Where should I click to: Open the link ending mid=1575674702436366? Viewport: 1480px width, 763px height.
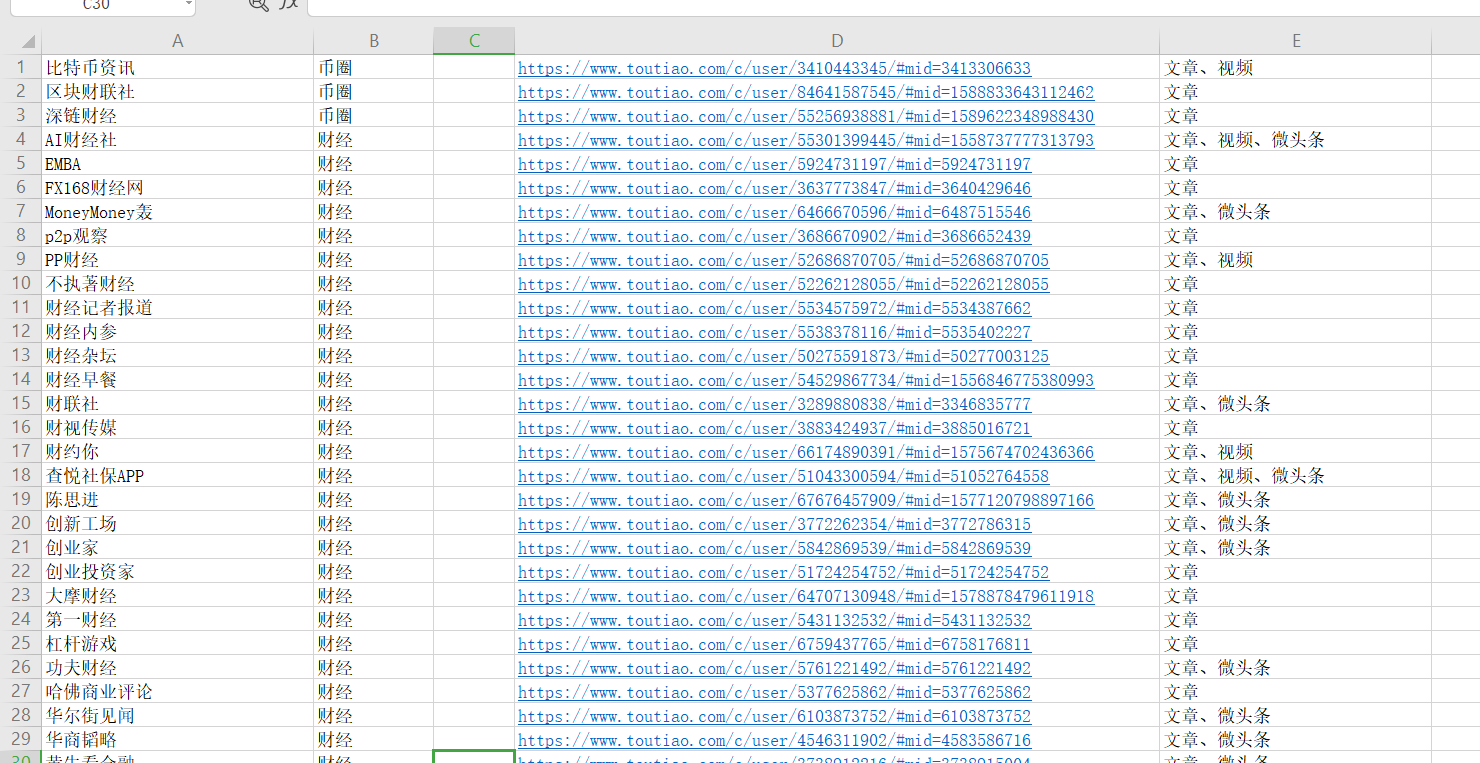click(806, 452)
